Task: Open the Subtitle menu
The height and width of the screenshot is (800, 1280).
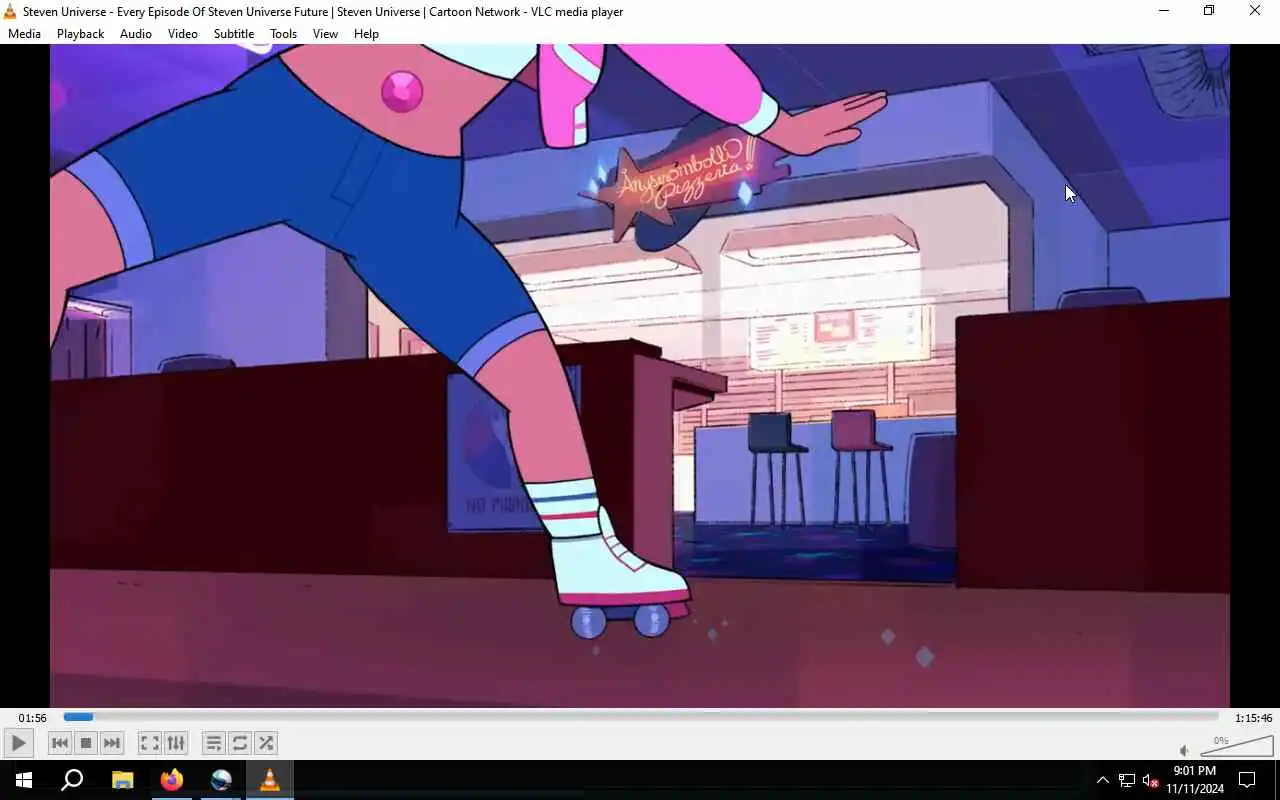Action: pyautogui.click(x=234, y=34)
